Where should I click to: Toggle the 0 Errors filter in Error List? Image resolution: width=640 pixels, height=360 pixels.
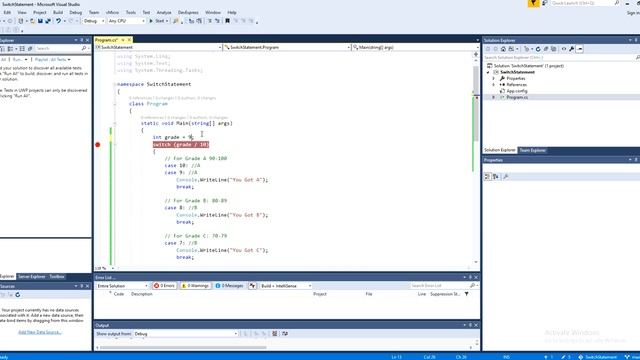(164, 286)
